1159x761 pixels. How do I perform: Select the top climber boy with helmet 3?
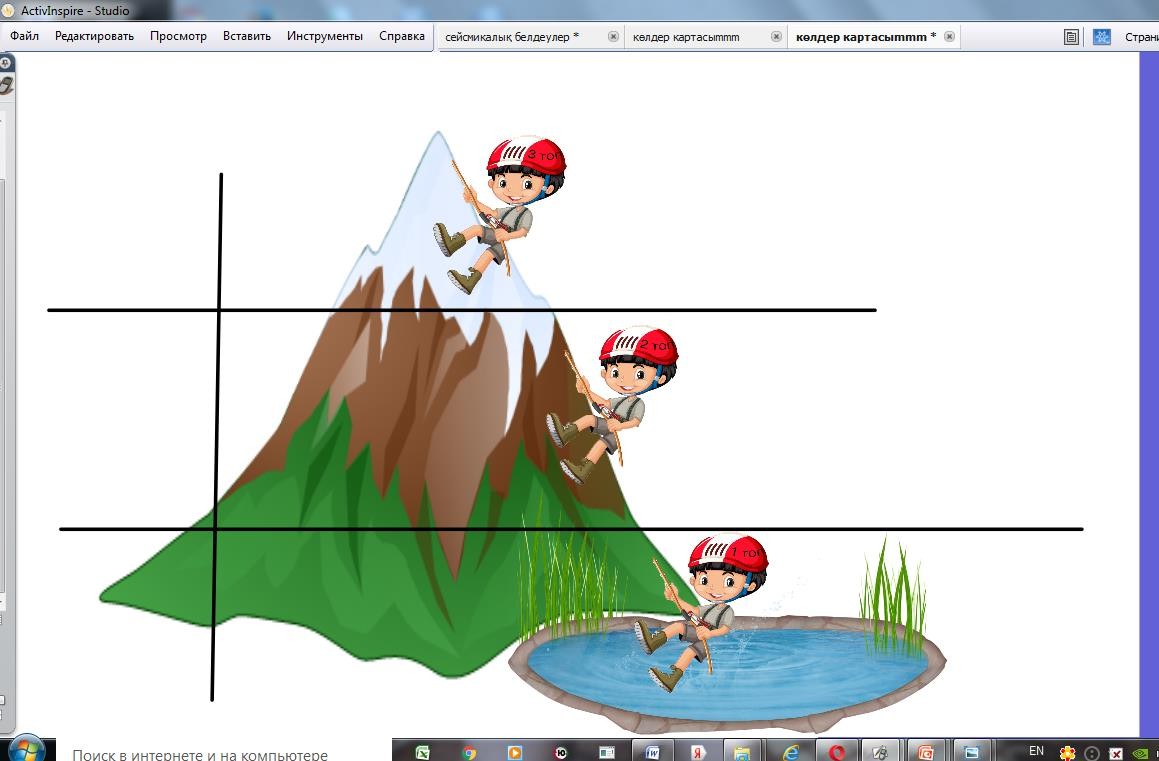coord(500,214)
